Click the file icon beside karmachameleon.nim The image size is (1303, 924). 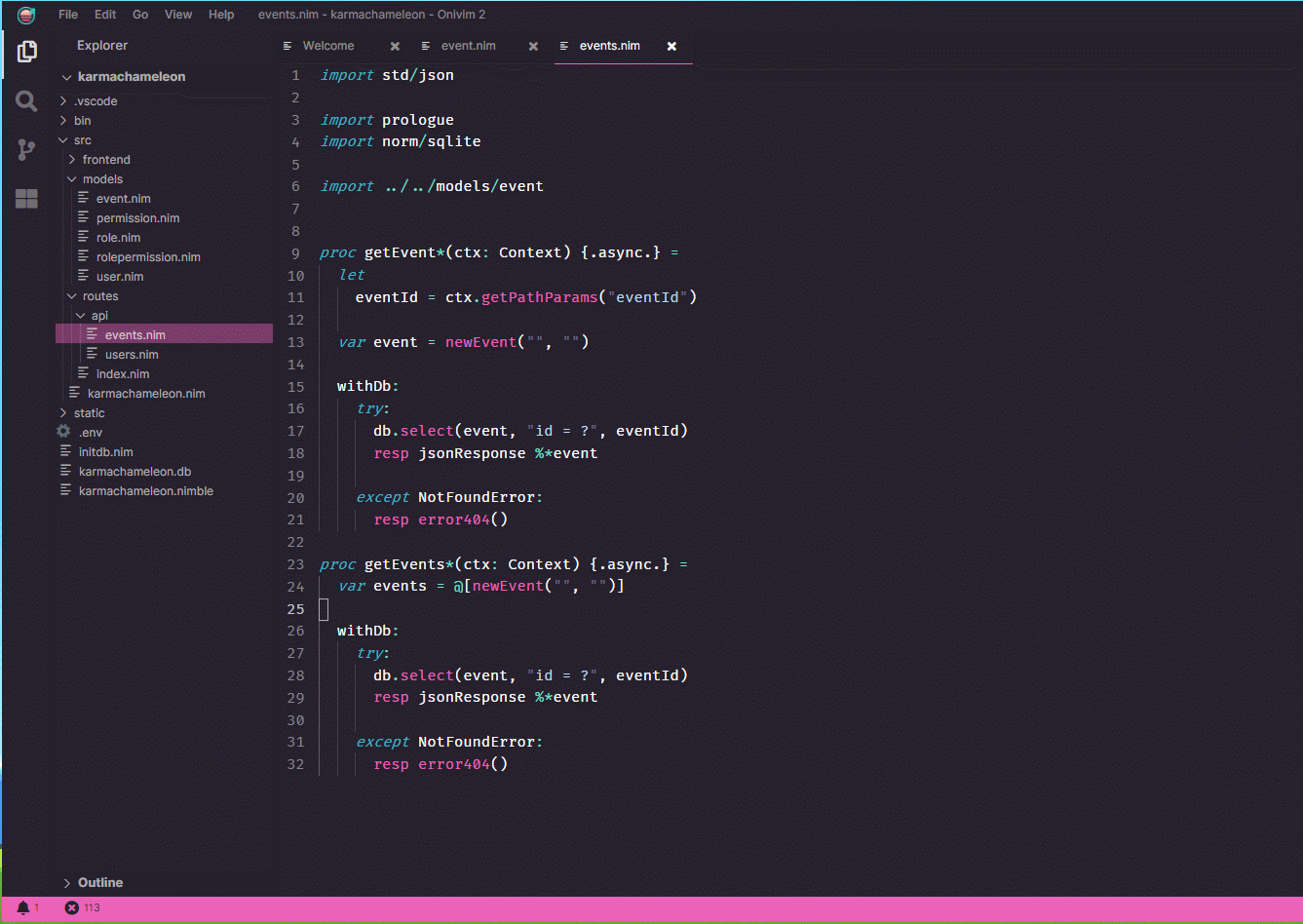pos(75,393)
